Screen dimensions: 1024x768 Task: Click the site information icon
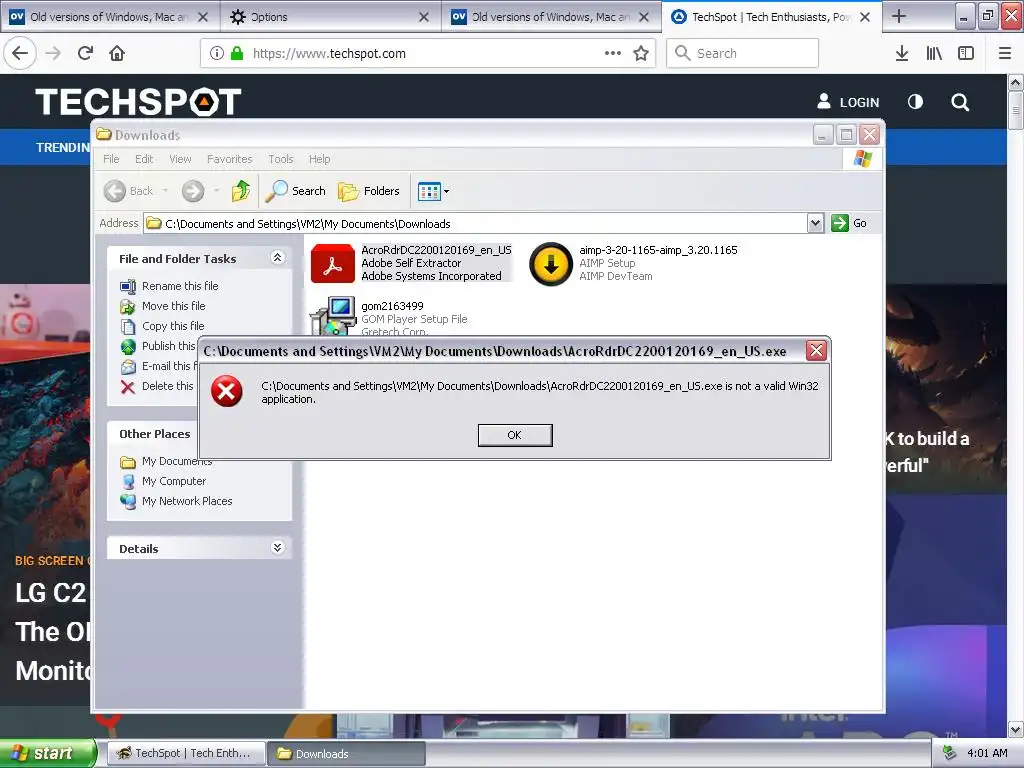(x=217, y=53)
